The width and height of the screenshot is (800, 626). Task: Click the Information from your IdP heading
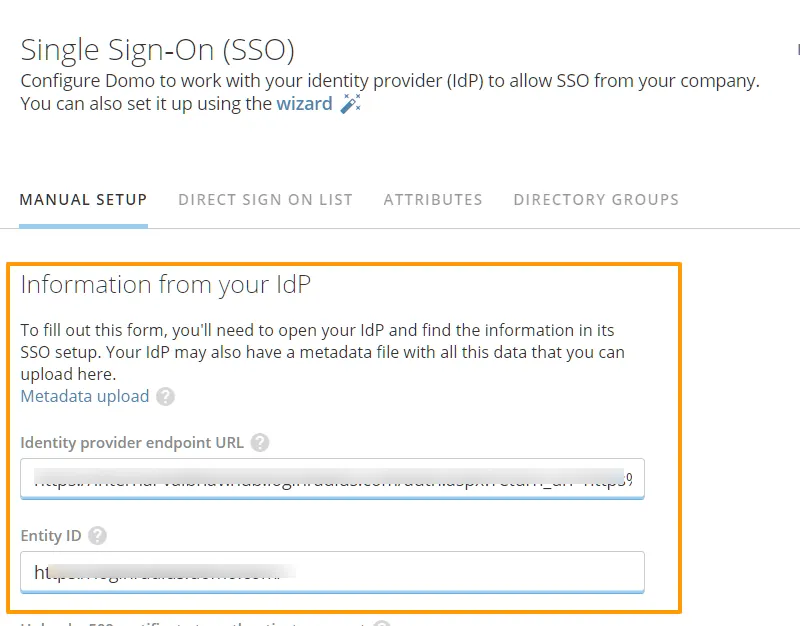pyautogui.click(x=166, y=285)
